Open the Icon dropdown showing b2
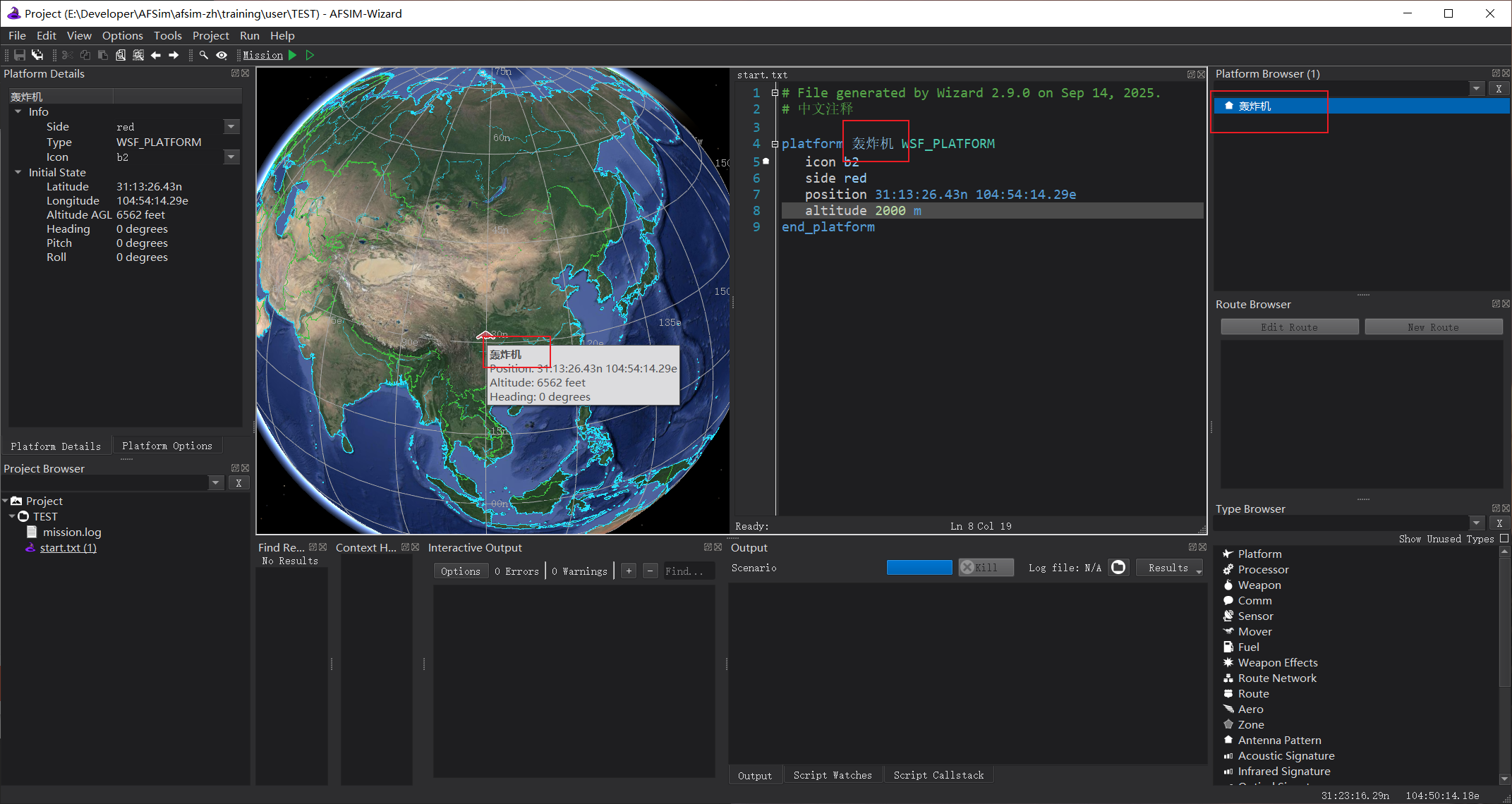The height and width of the screenshot is (804, 1512). click(x=231, y=157)
